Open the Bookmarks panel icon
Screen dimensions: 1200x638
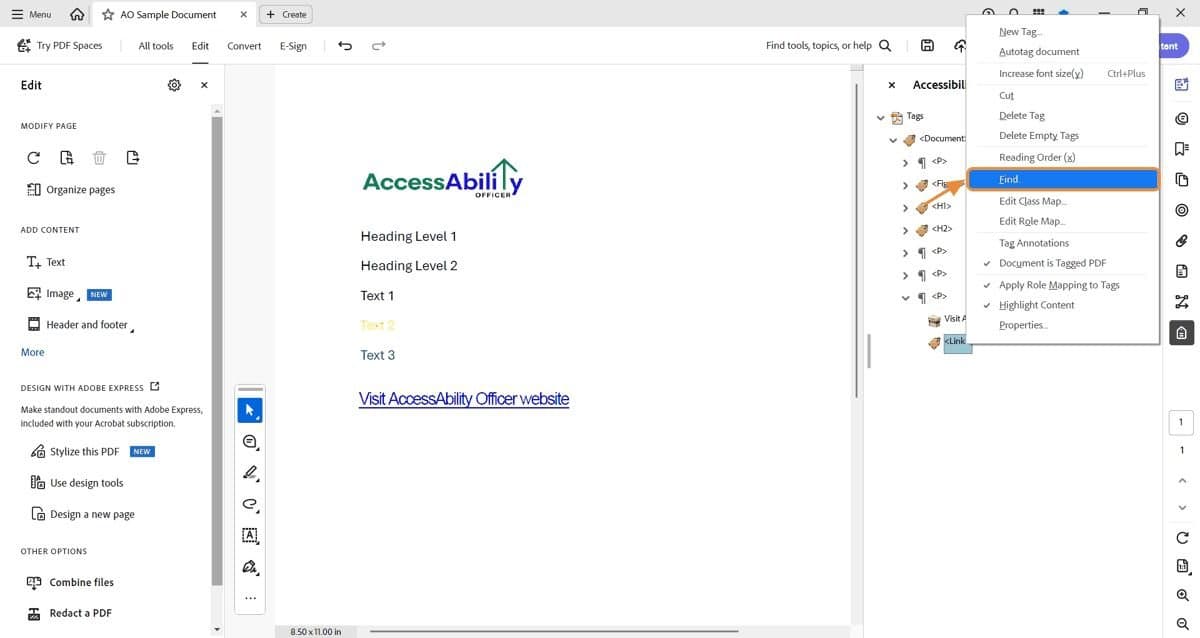tap(1181, 148)
